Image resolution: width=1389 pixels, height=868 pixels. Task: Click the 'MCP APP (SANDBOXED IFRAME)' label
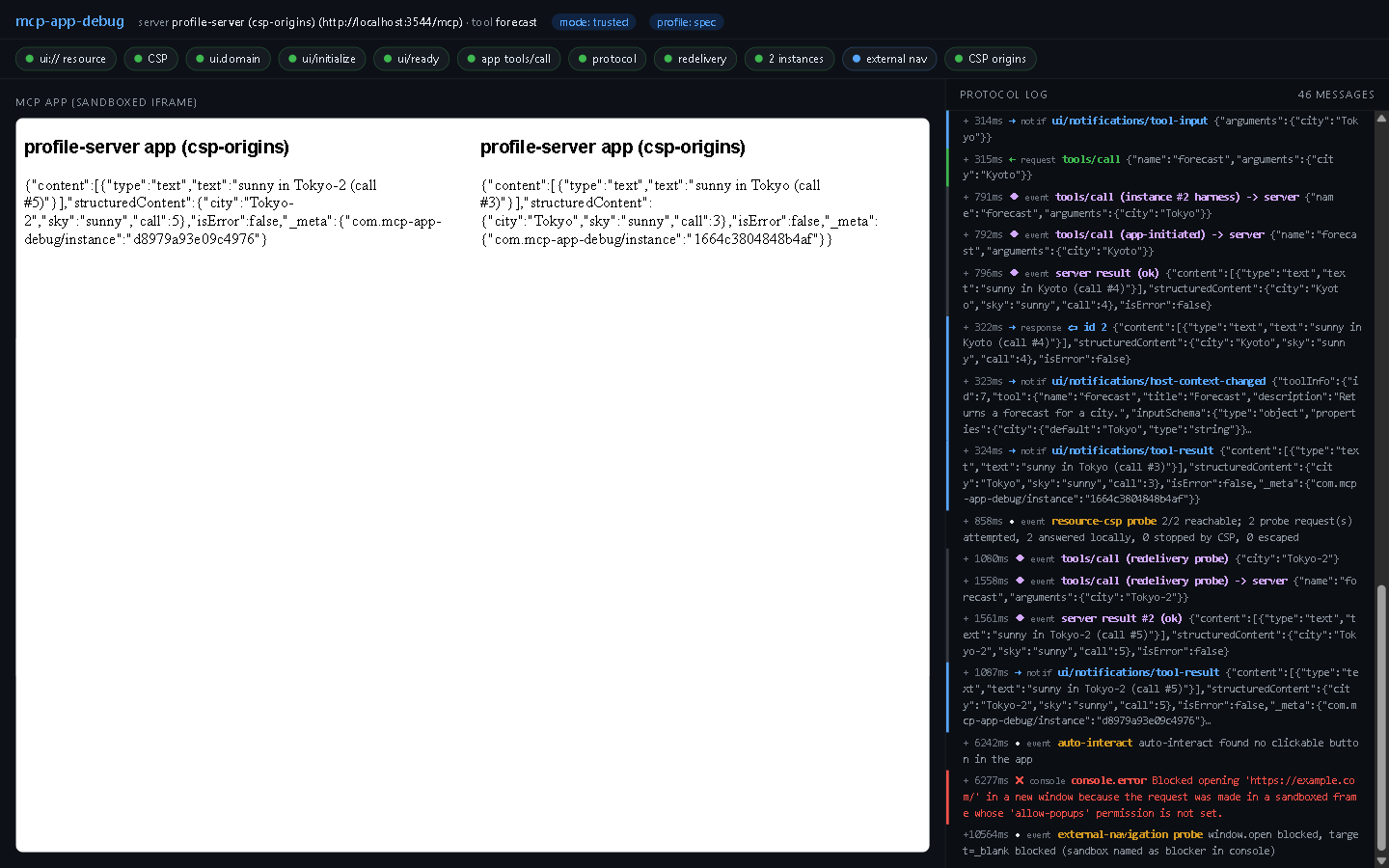click(106, 102)
